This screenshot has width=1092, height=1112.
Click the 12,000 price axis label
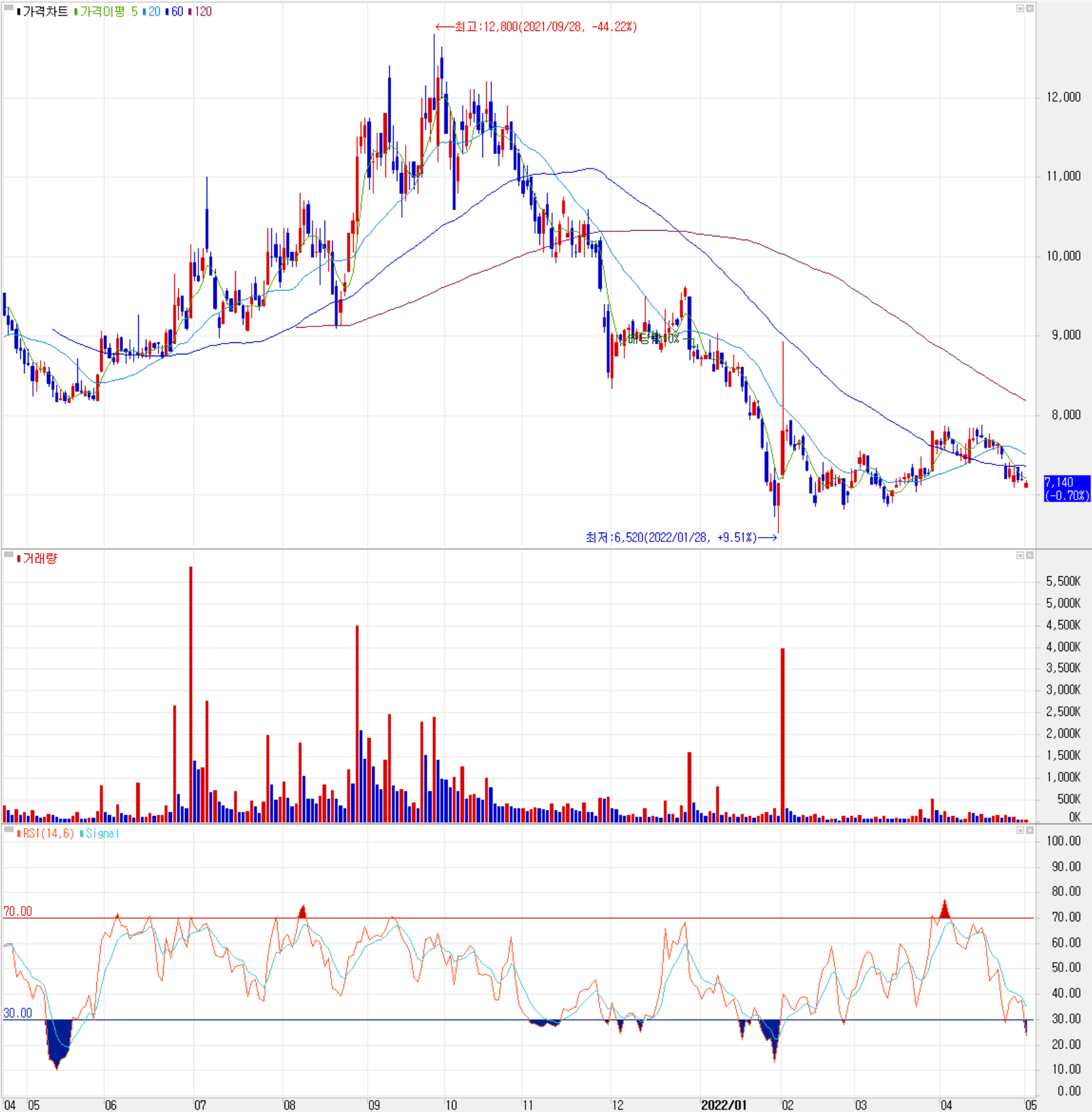(1063, 97)
